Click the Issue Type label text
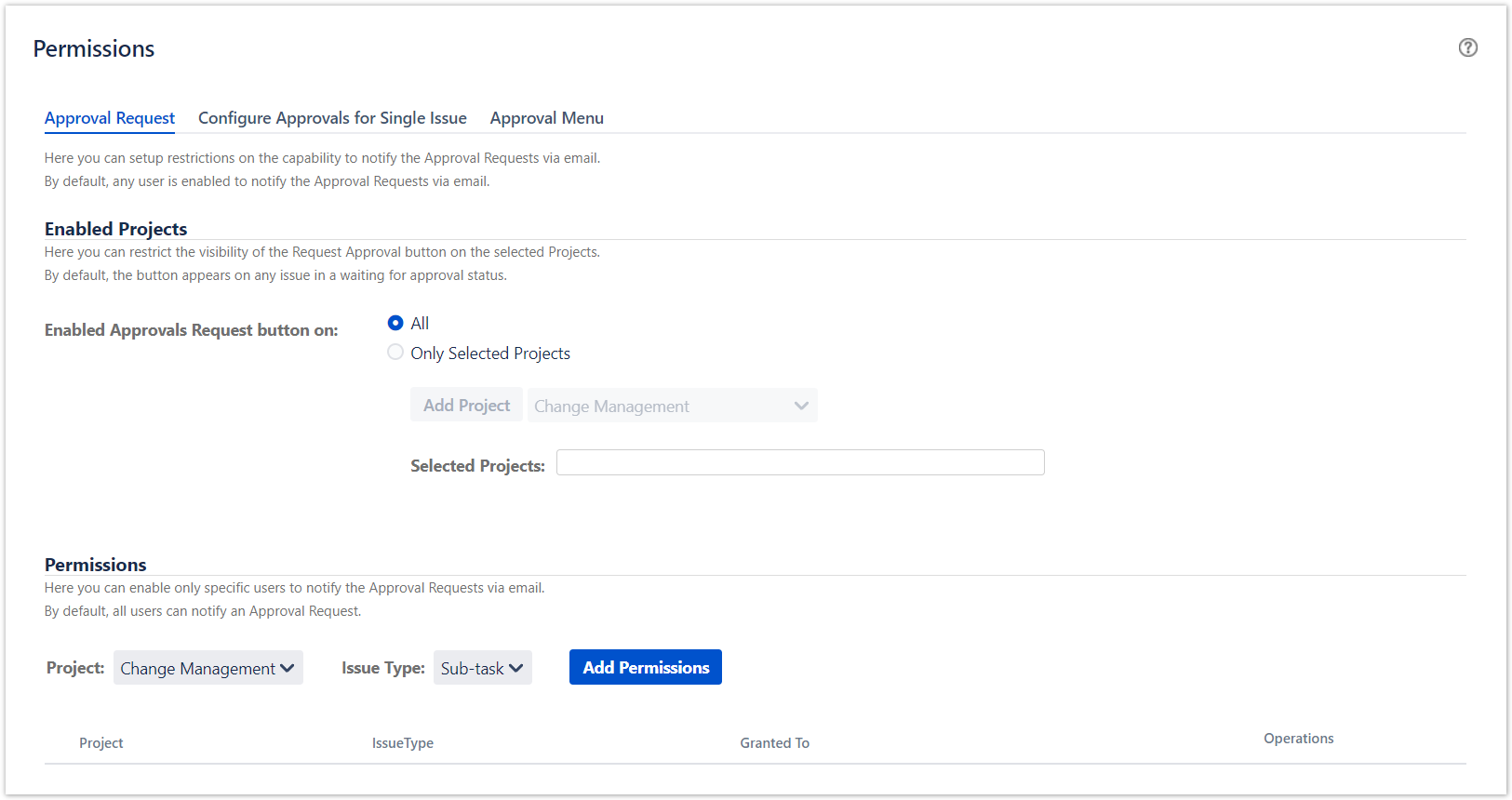 click(382, 668)
